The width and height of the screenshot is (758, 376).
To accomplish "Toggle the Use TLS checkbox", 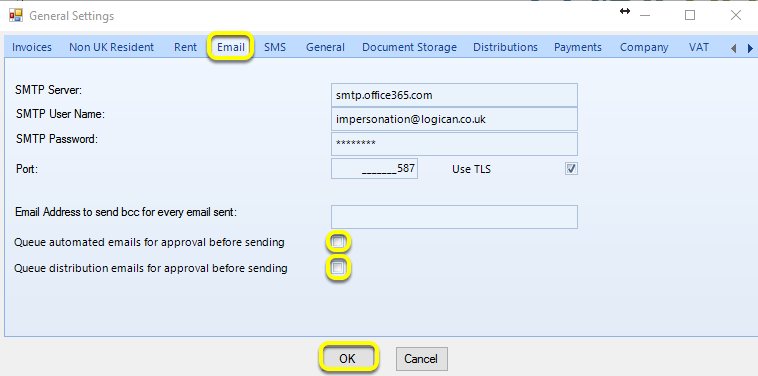I will [571, 169].
